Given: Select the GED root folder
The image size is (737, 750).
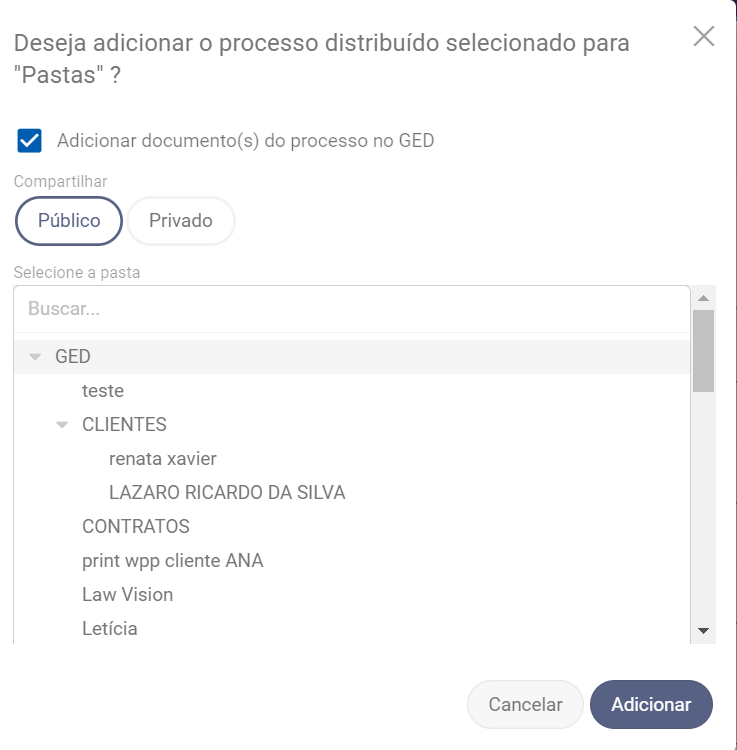Looking at the screenshot, I should click(73, 357).
